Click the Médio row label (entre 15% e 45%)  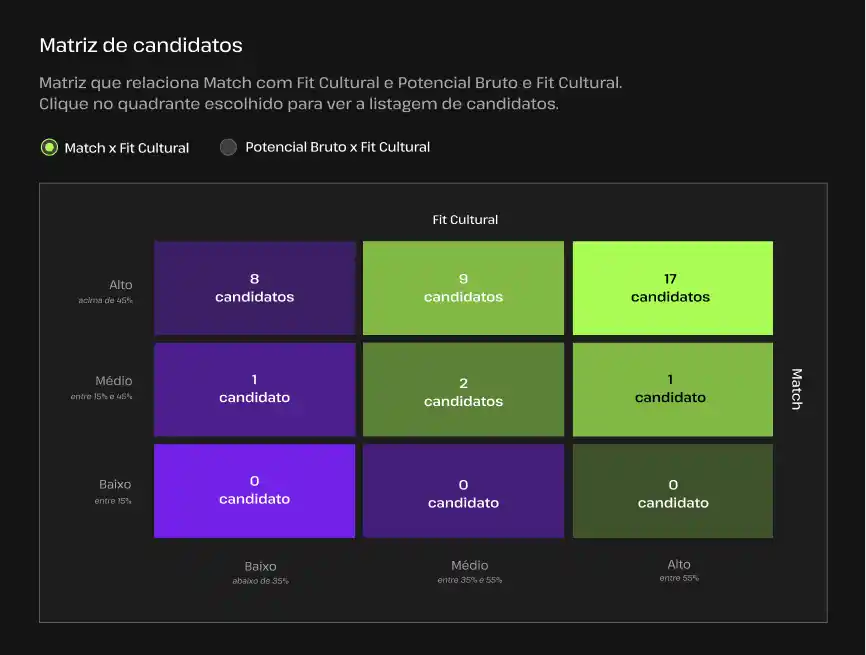point(114,382)
